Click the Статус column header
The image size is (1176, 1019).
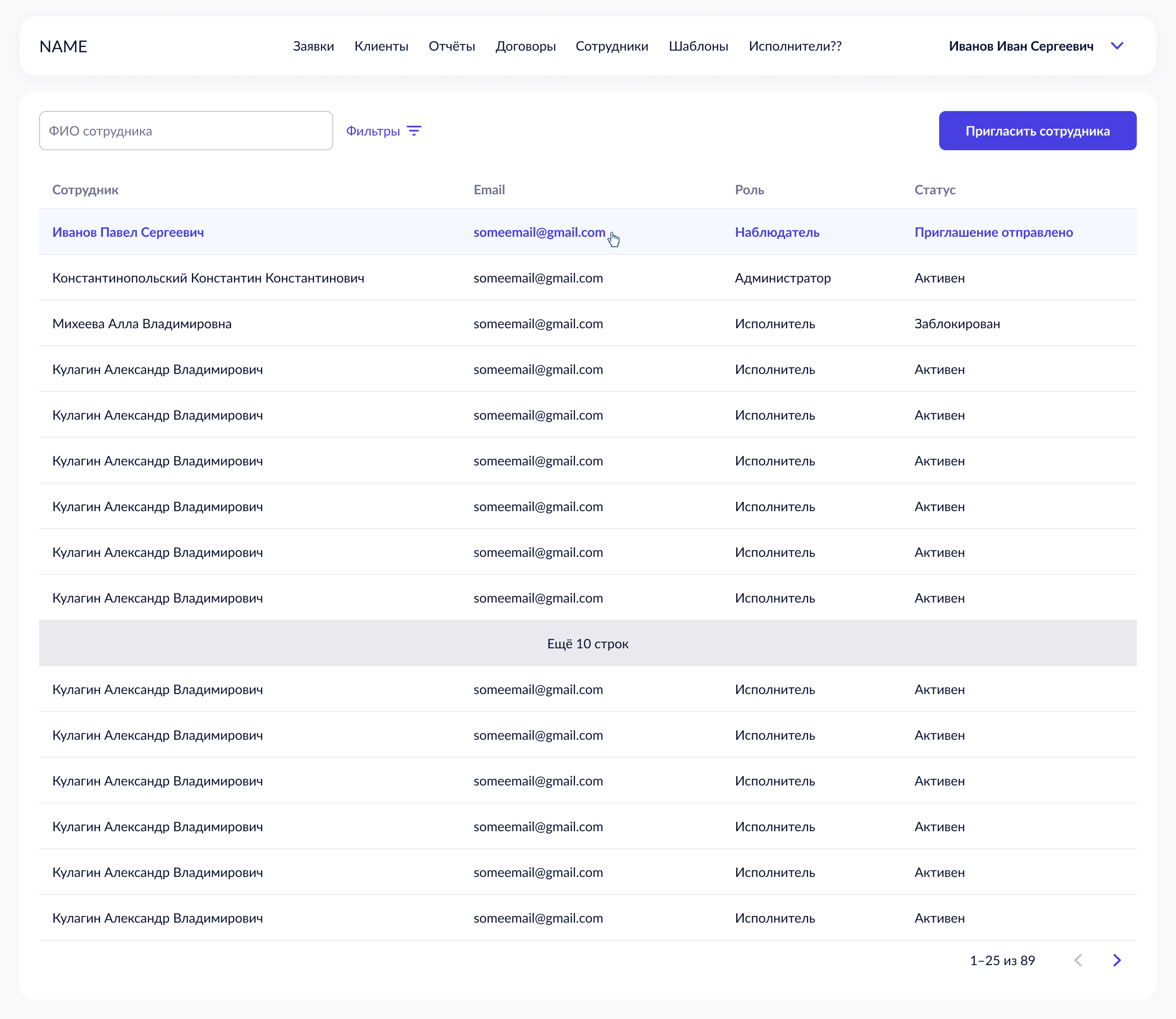935,190
